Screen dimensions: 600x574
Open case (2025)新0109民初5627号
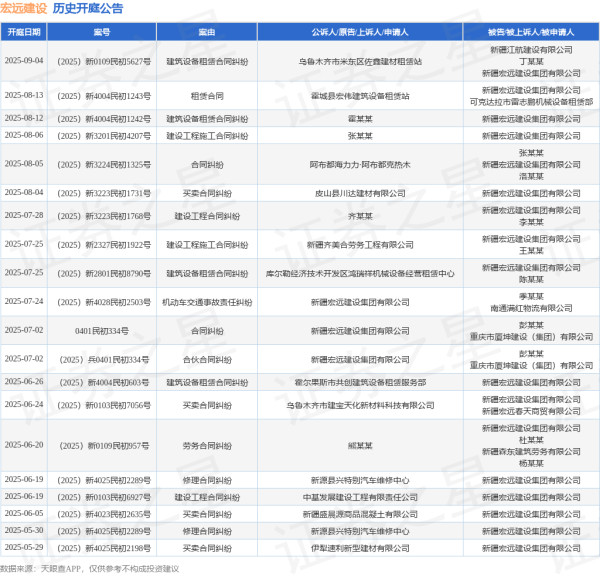[x=102, y=61]
